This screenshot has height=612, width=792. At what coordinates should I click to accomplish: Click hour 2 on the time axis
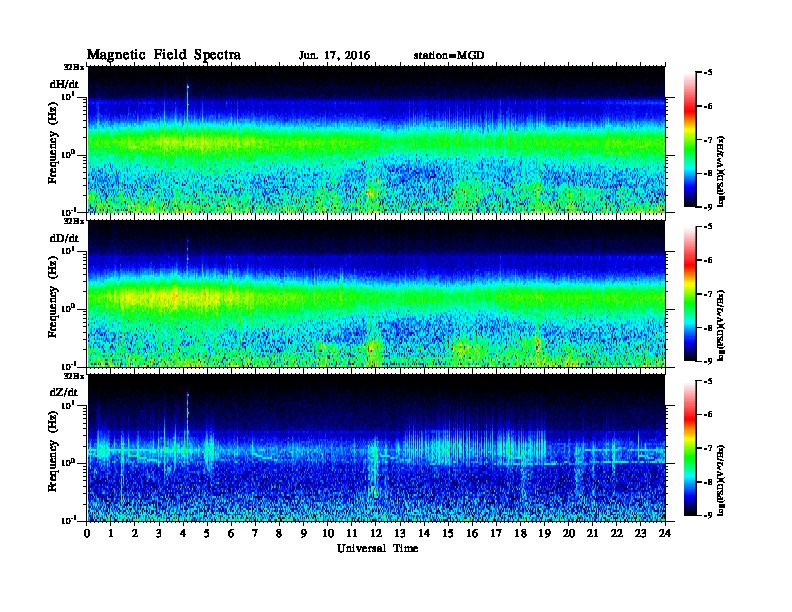pos(135,534)
